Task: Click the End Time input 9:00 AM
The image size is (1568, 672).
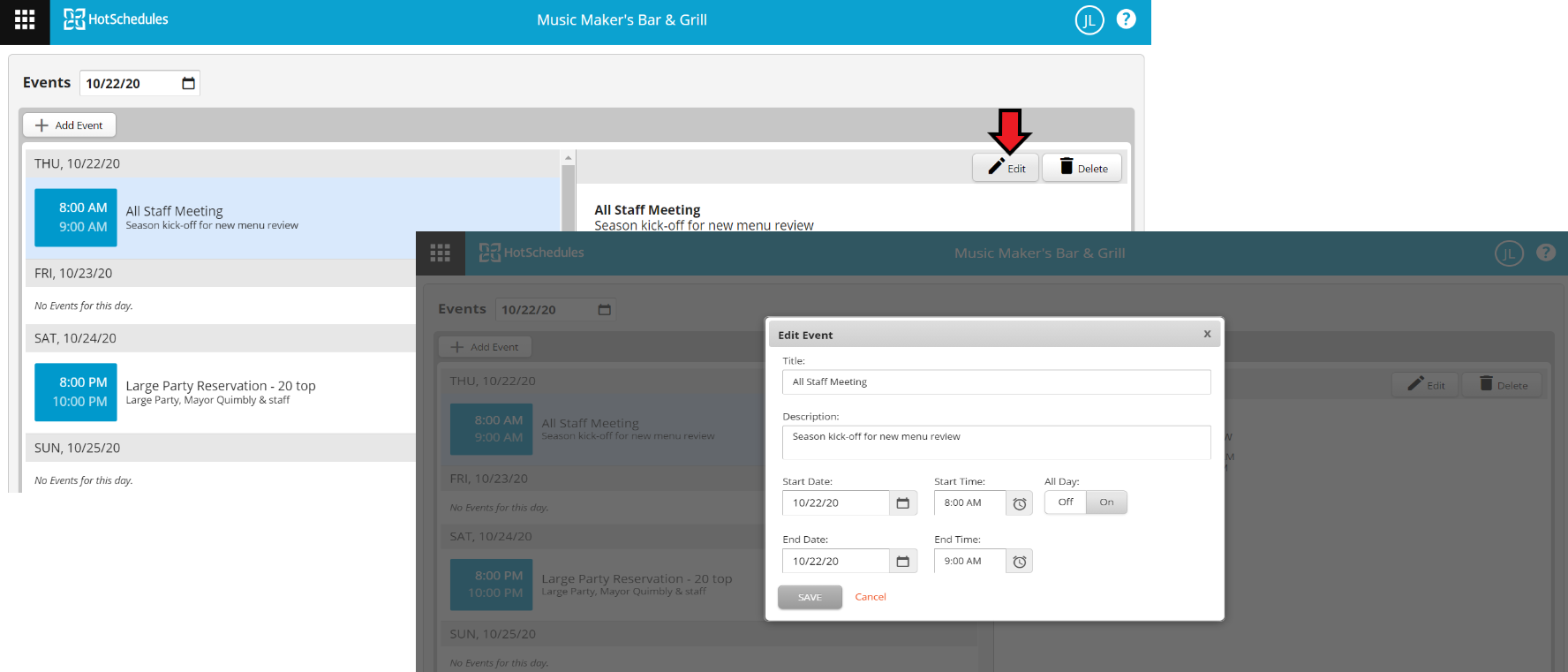Action: tap(969, 561)
